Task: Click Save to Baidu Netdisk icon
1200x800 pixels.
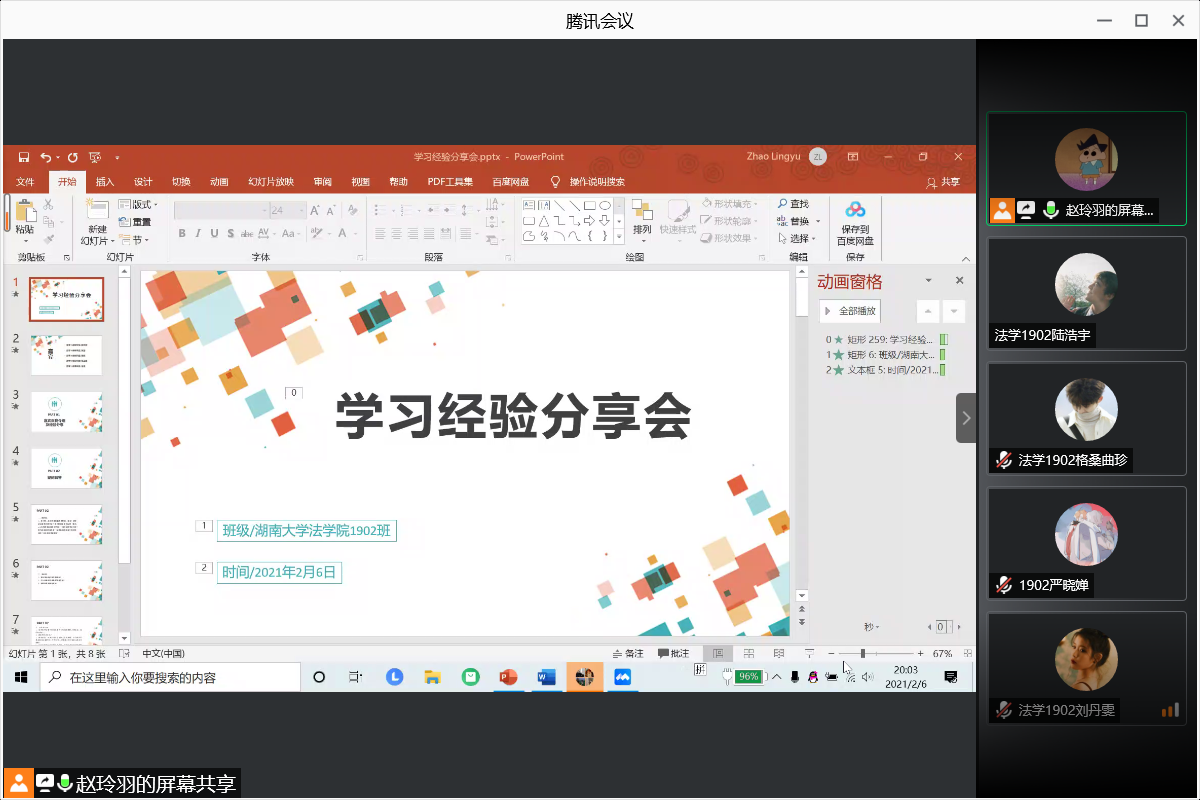Action: coord(855,222)
